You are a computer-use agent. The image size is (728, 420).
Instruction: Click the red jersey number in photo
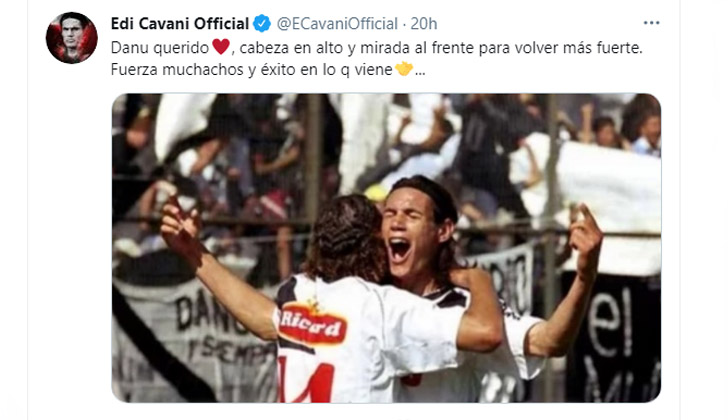point(306,379)
